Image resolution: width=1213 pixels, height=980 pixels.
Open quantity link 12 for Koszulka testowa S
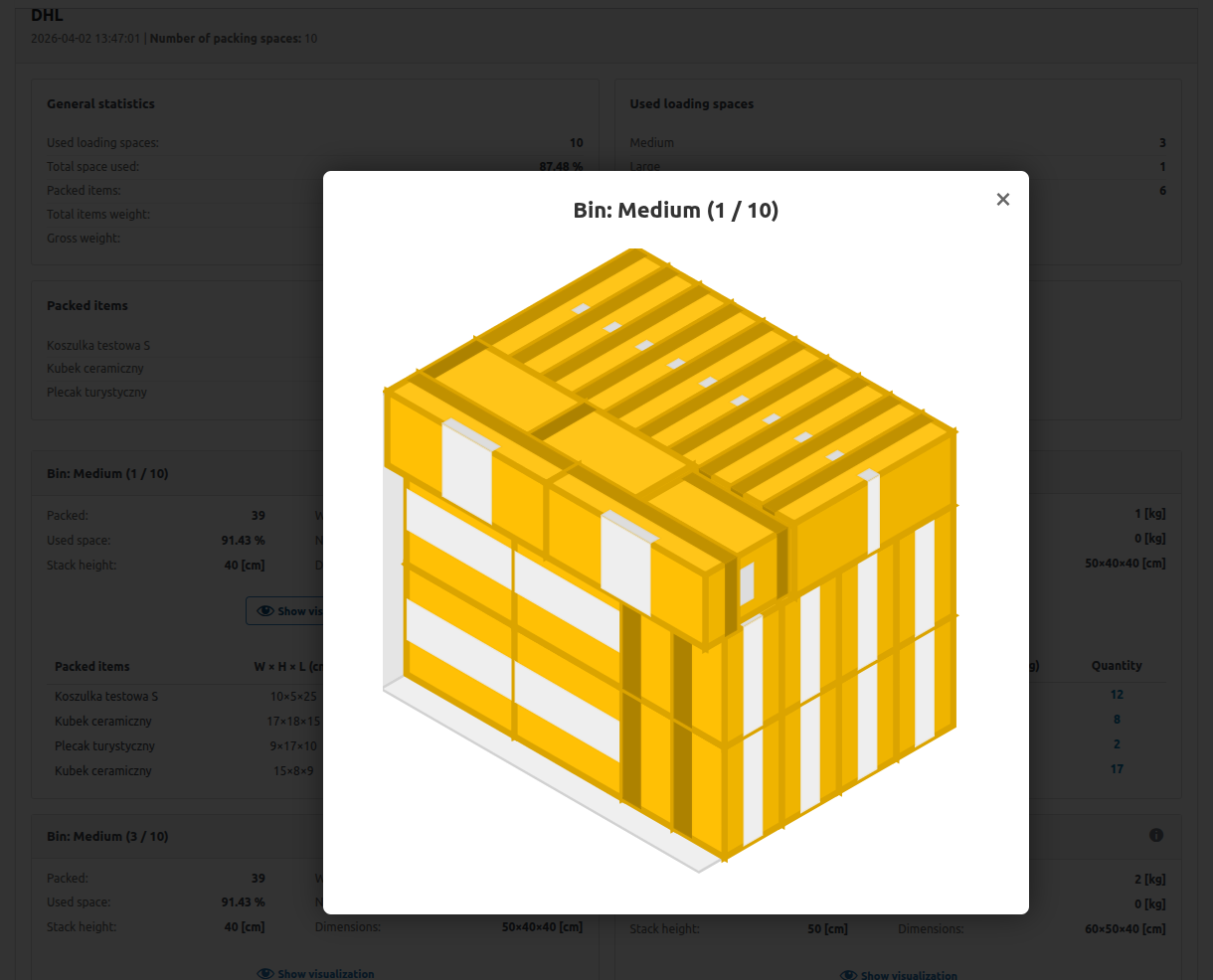pyautogui.click(x=1117, y=694)
